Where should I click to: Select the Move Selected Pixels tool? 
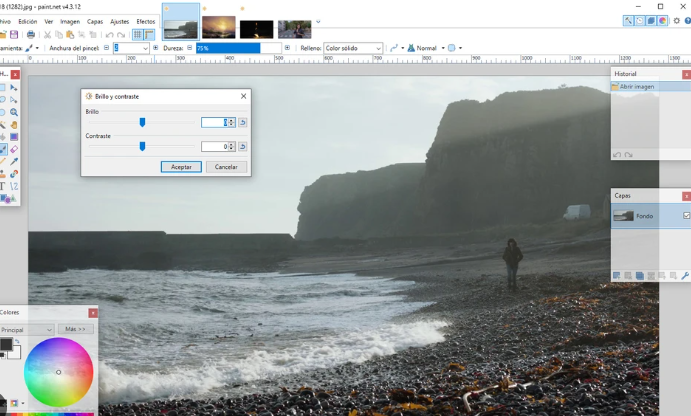(14, 88)
